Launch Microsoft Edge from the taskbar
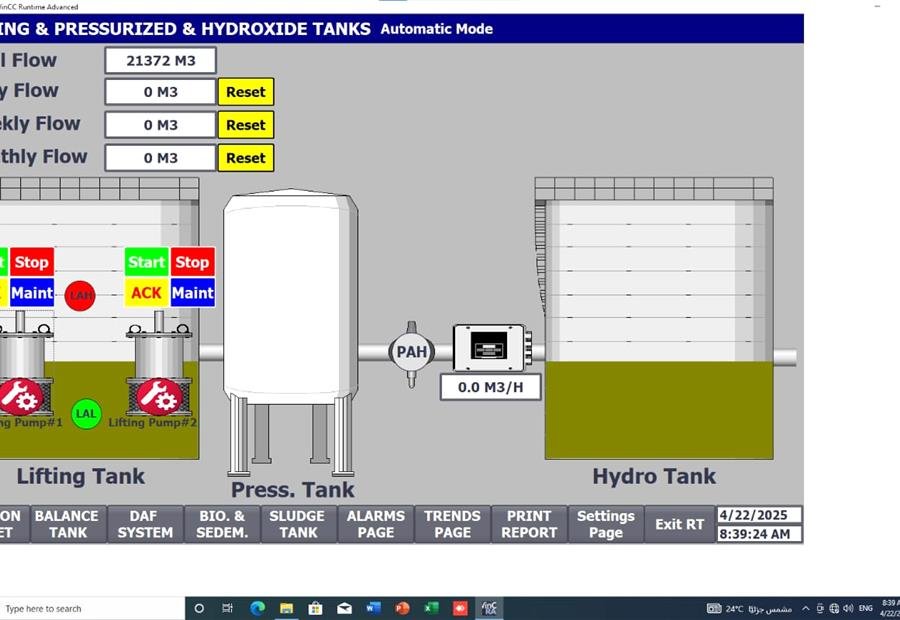Screen dimensions: 900x620 (258, 609)
